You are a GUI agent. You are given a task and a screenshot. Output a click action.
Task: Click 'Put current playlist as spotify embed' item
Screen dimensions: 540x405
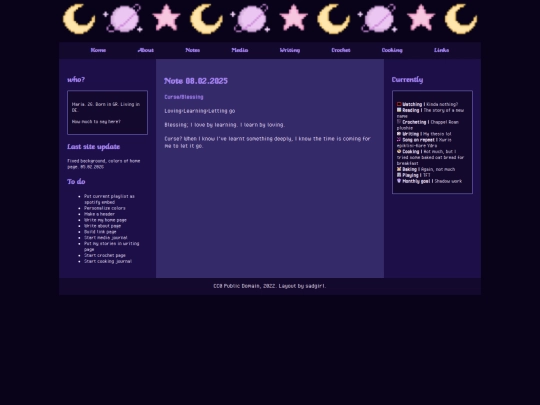coord(109,199)
